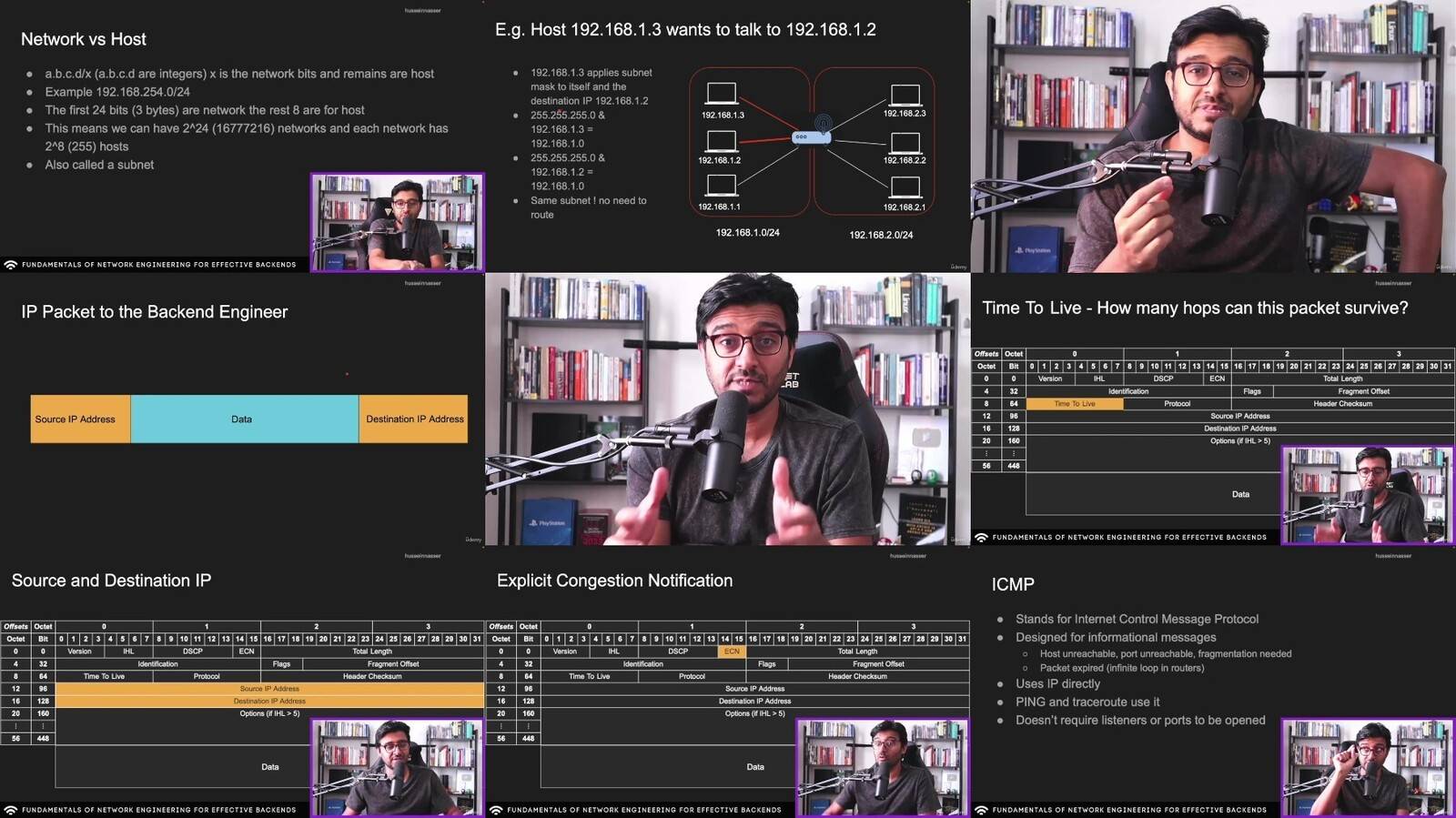Click the 'Source and Destination IP' slide title

click(111, 581)
